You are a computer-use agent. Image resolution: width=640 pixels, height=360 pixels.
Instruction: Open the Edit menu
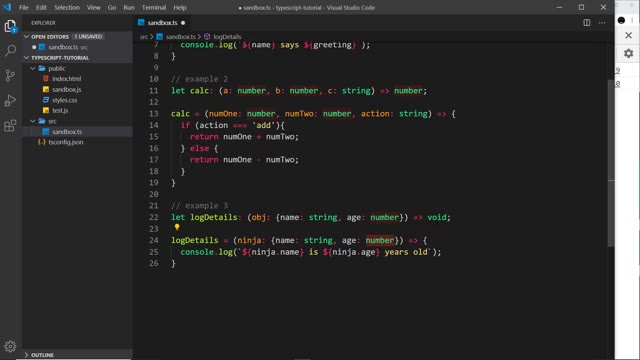click(x=41, y=7)
